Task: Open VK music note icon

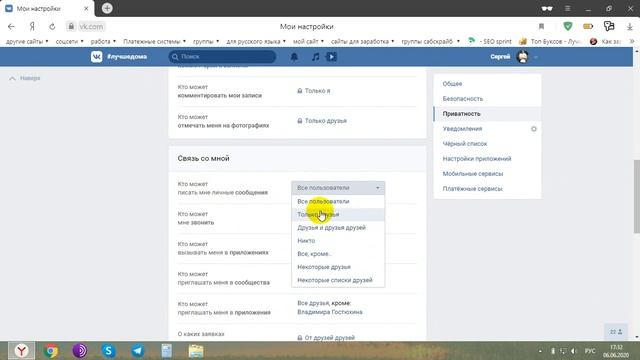Action: pyautogui.click(x=316, y=57)
